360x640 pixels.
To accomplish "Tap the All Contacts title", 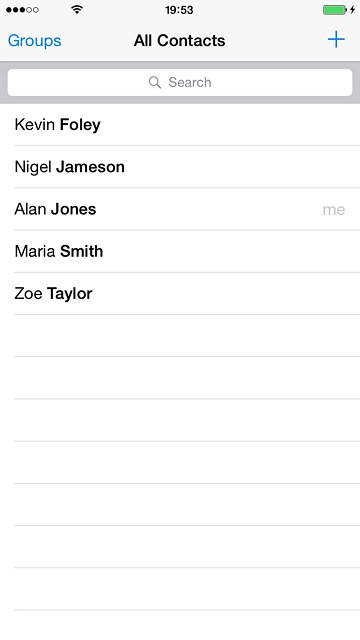I will [x=180, y=40].
